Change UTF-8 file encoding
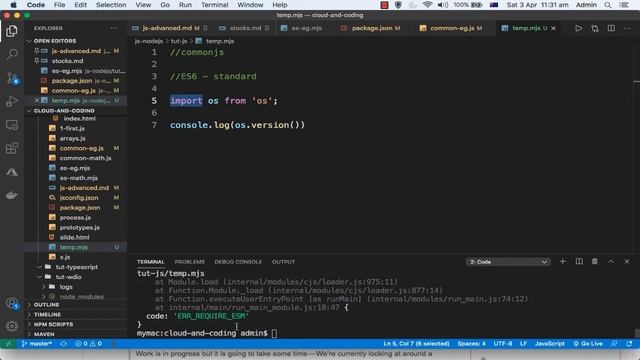The height and width of the screenshot is (360, 640). coord(503,344)
